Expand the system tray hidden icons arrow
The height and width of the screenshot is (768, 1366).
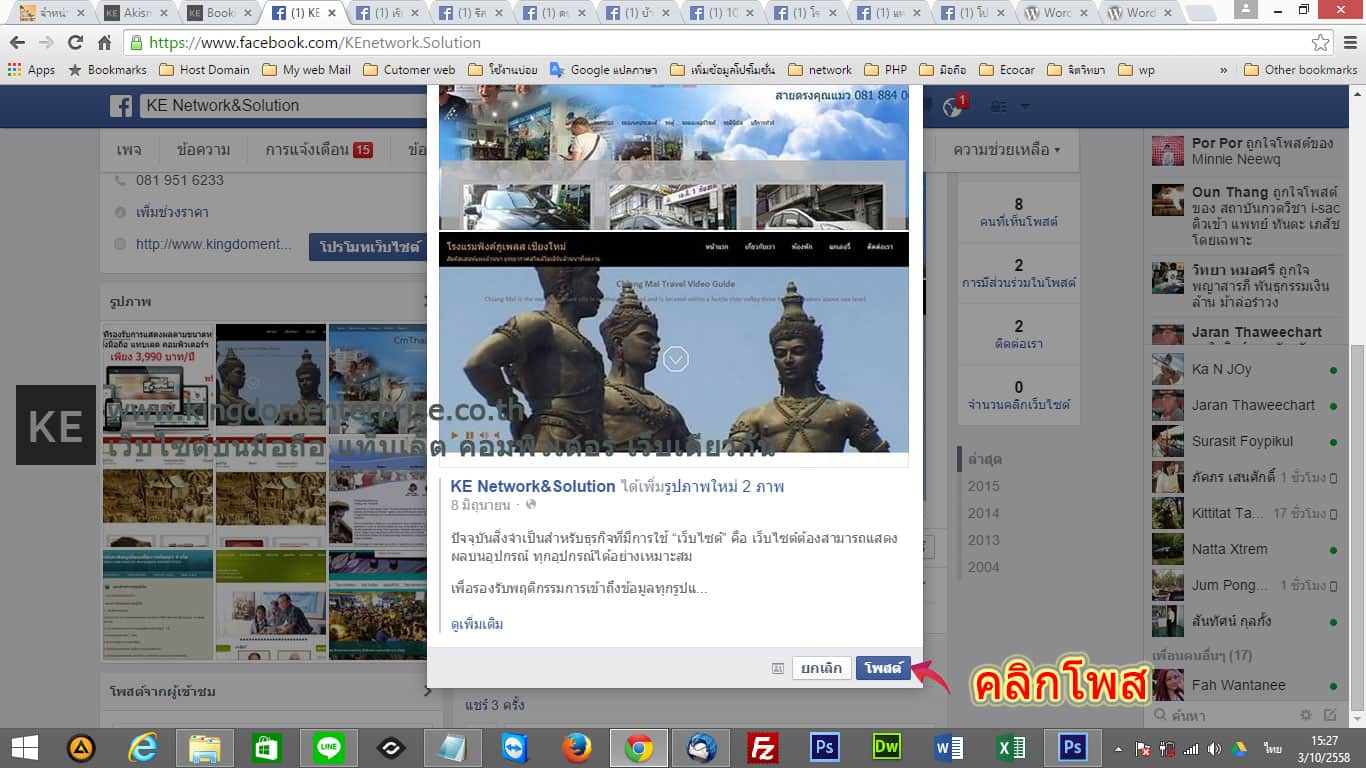1119,748
